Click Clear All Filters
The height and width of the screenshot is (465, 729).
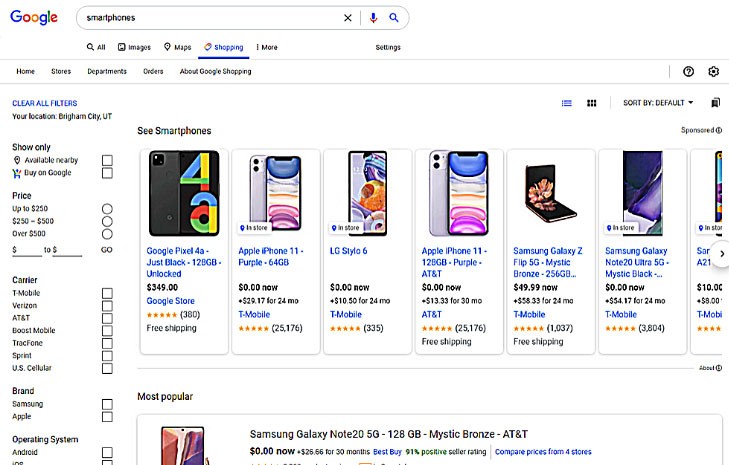click(45, 103)
